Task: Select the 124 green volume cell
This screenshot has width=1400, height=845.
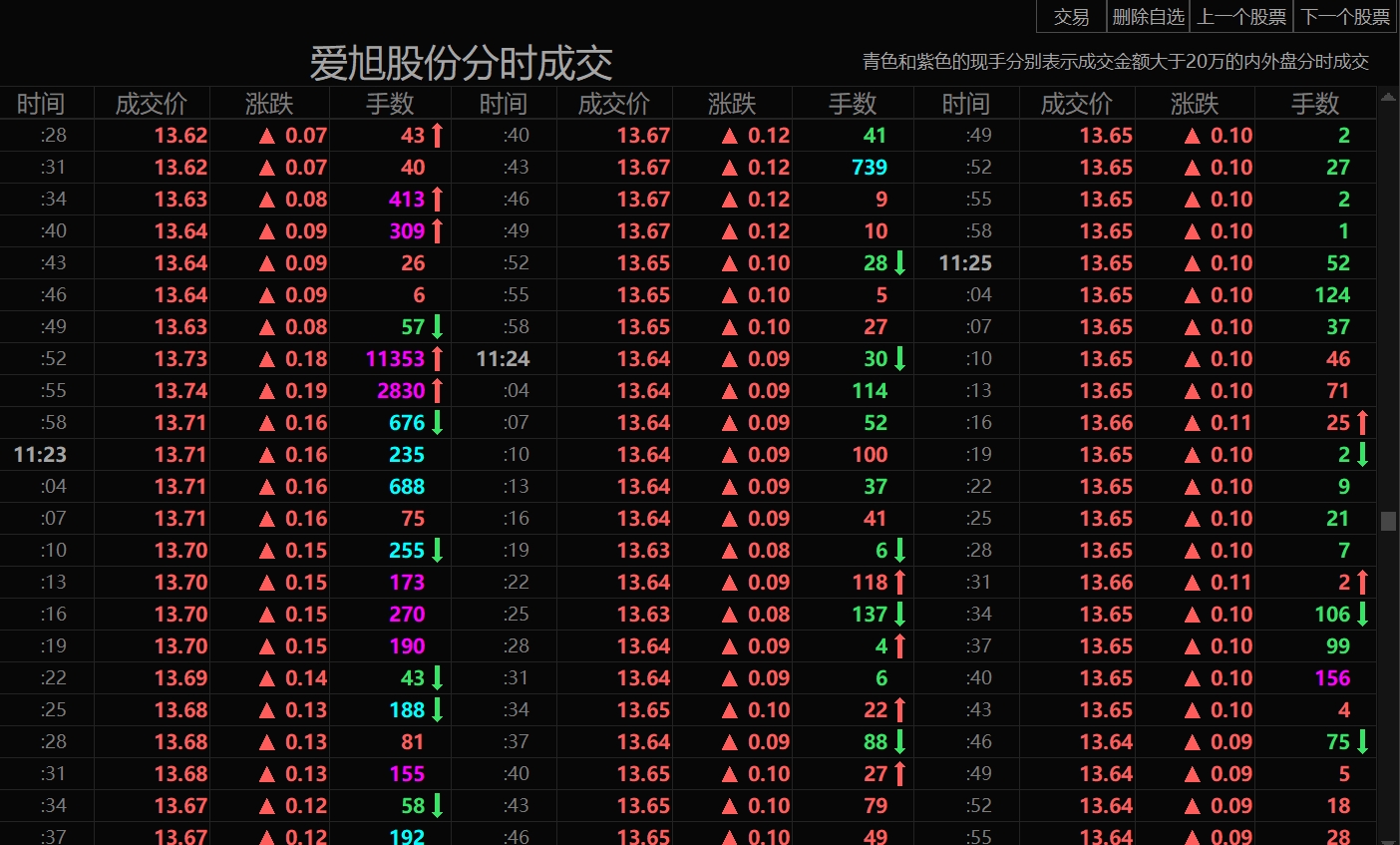Action: [1332, 295]
